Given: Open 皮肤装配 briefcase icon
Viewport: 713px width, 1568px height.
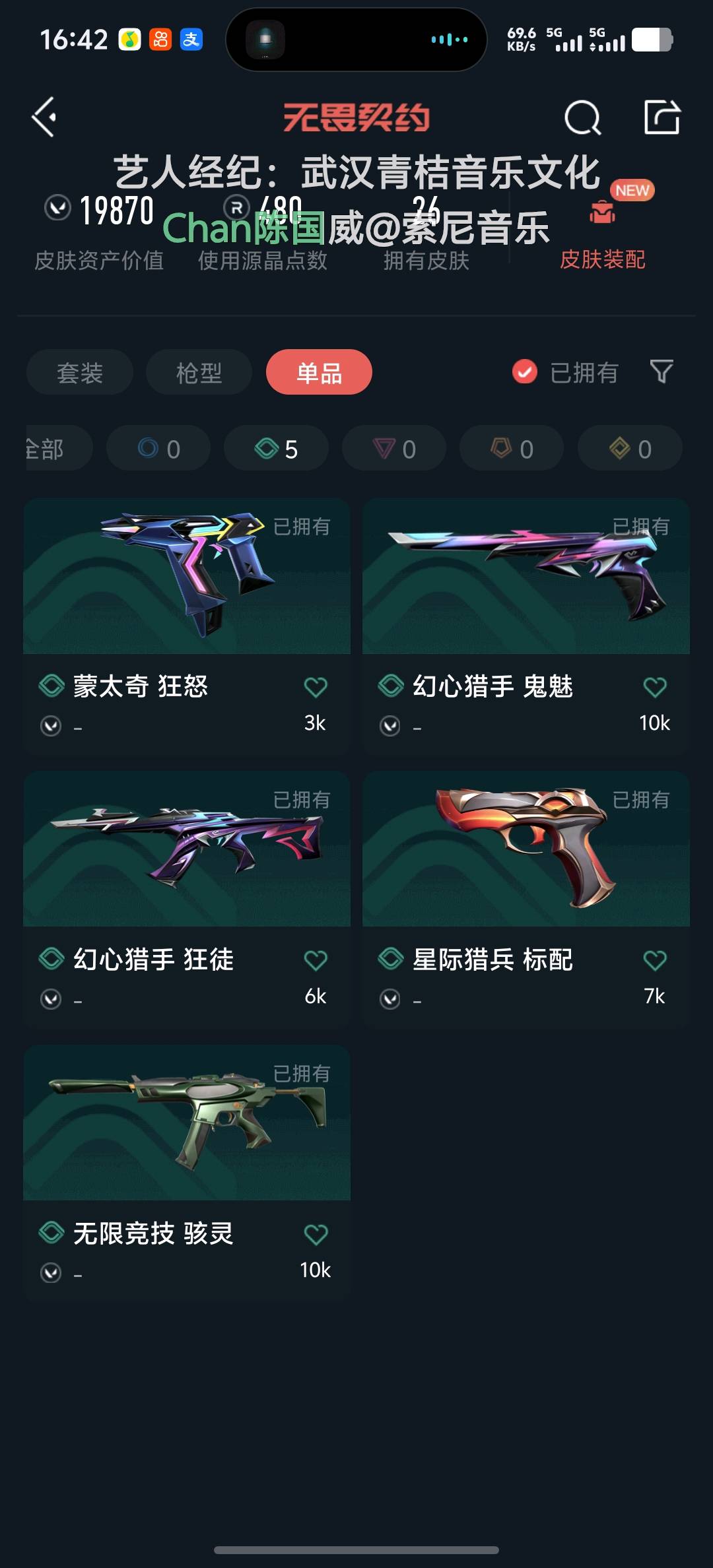Looking at the screenshot, I should click(601, 212).
